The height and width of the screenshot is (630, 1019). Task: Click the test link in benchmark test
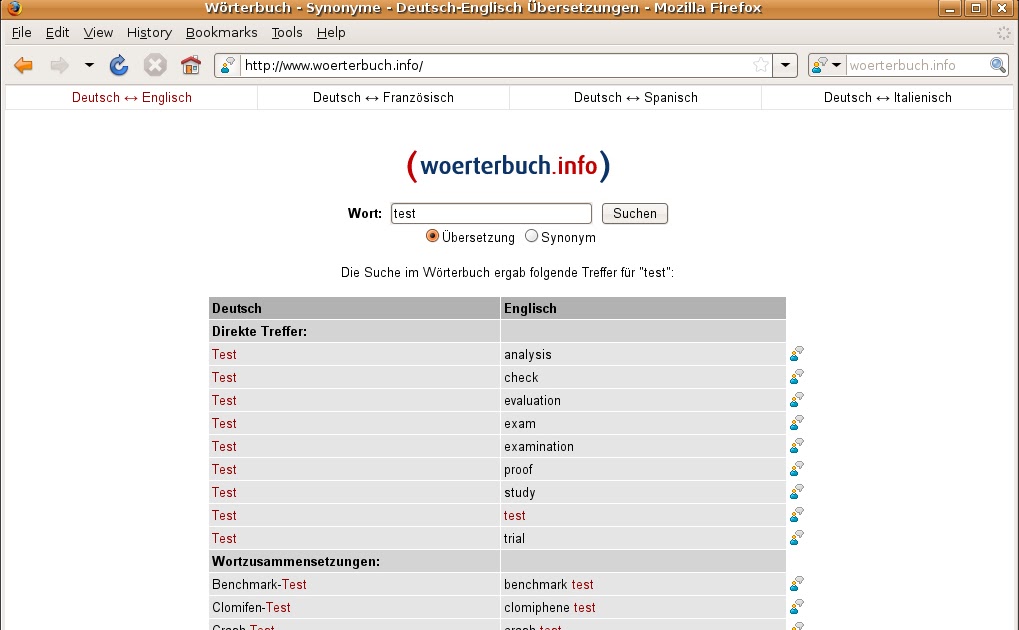(x=582, y=584)
